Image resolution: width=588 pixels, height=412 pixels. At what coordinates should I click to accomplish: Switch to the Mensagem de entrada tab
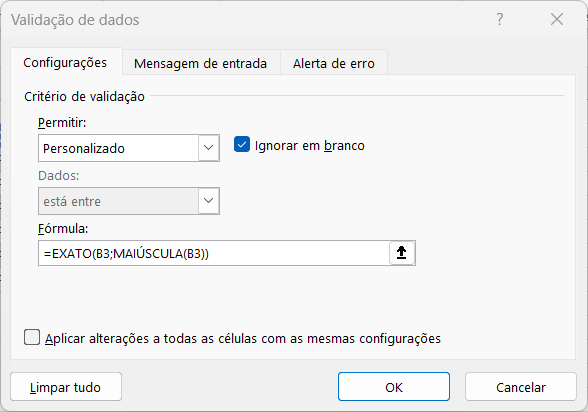tap(201, 63)
